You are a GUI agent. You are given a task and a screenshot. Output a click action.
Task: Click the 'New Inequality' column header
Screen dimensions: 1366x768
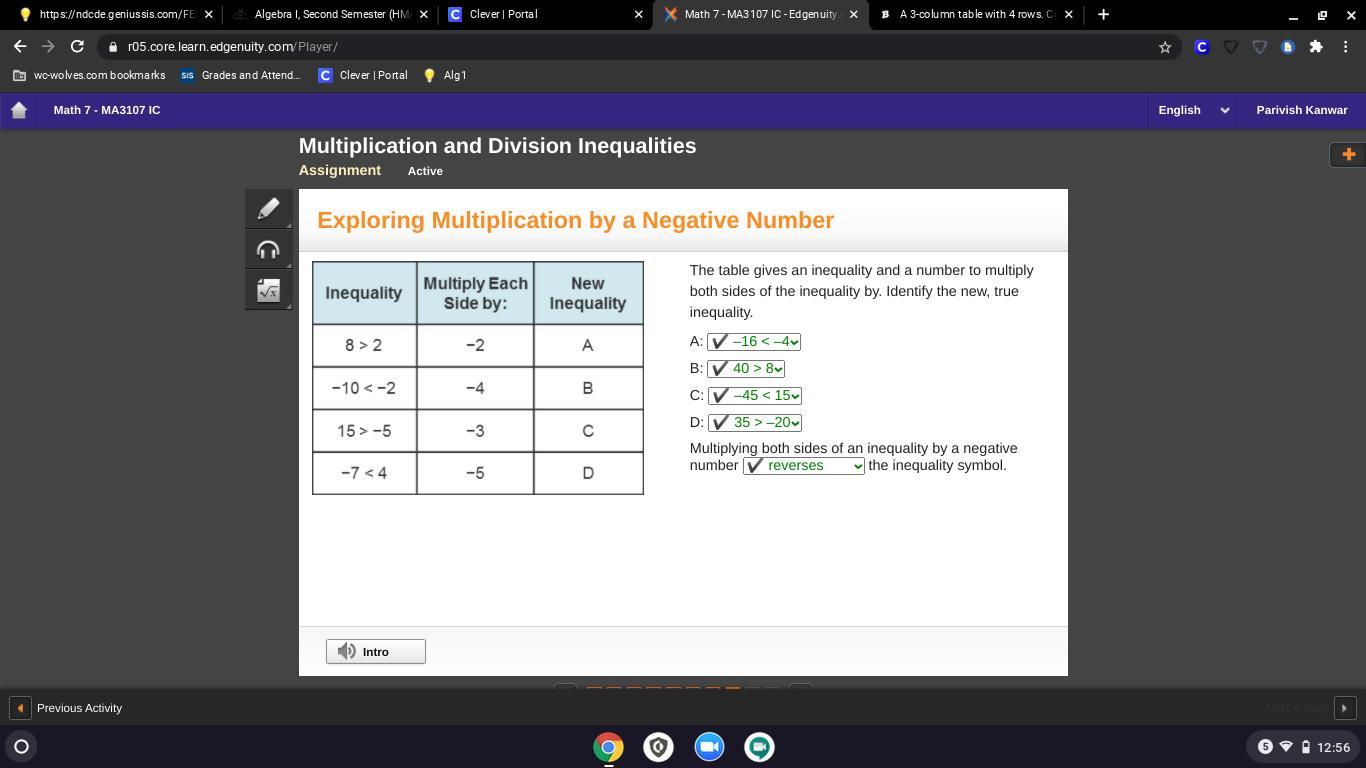(588, 293)
